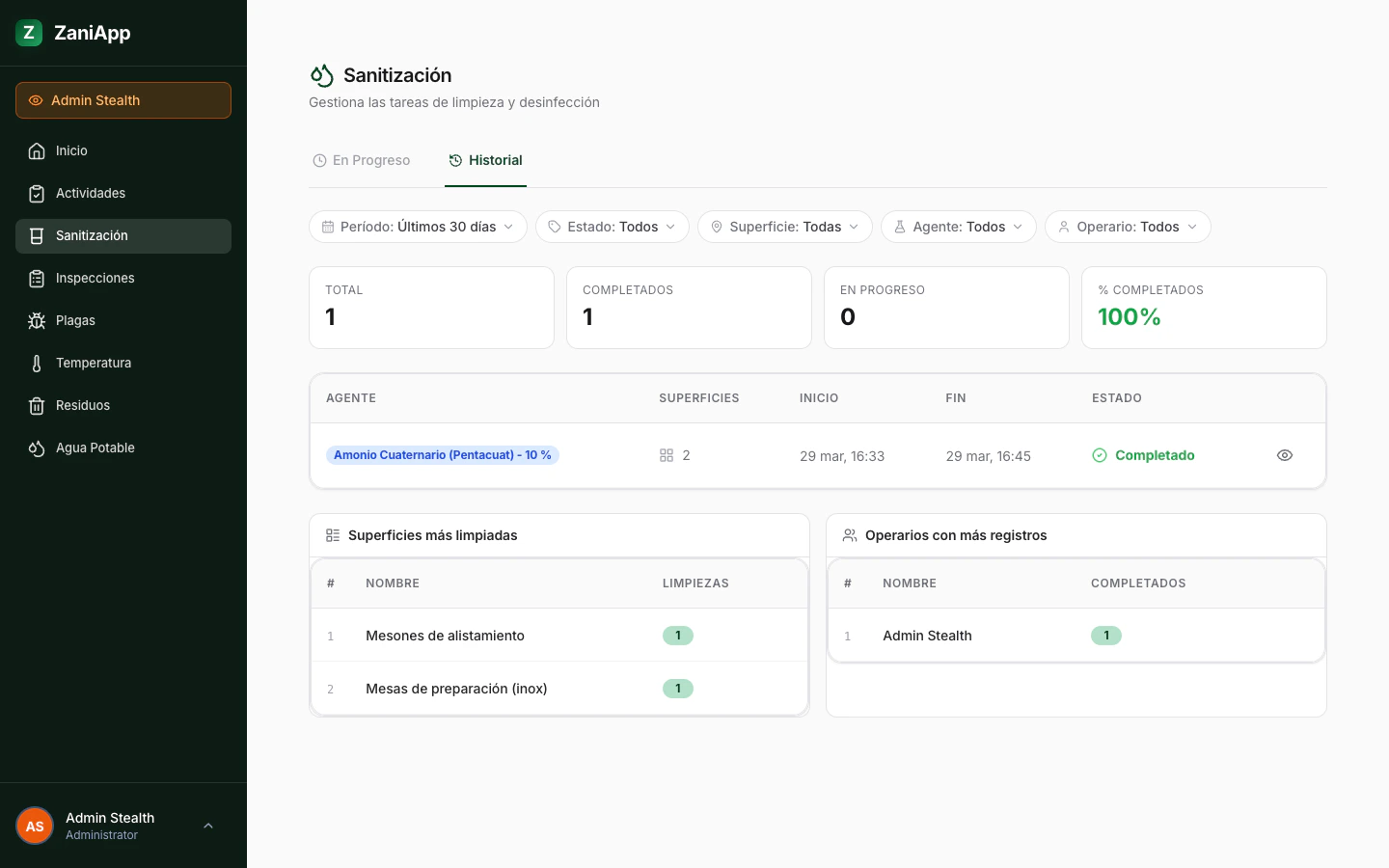Click the users icon beside Operarios con más registros
Image resolution: width=1389 pixels, height=868 pixels.
850,535
